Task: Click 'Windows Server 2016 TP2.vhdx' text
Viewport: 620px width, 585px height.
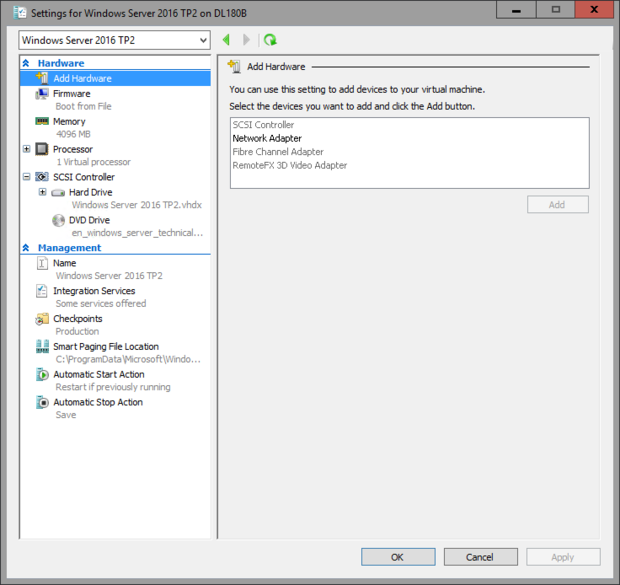Action: (x=136, y=204)
